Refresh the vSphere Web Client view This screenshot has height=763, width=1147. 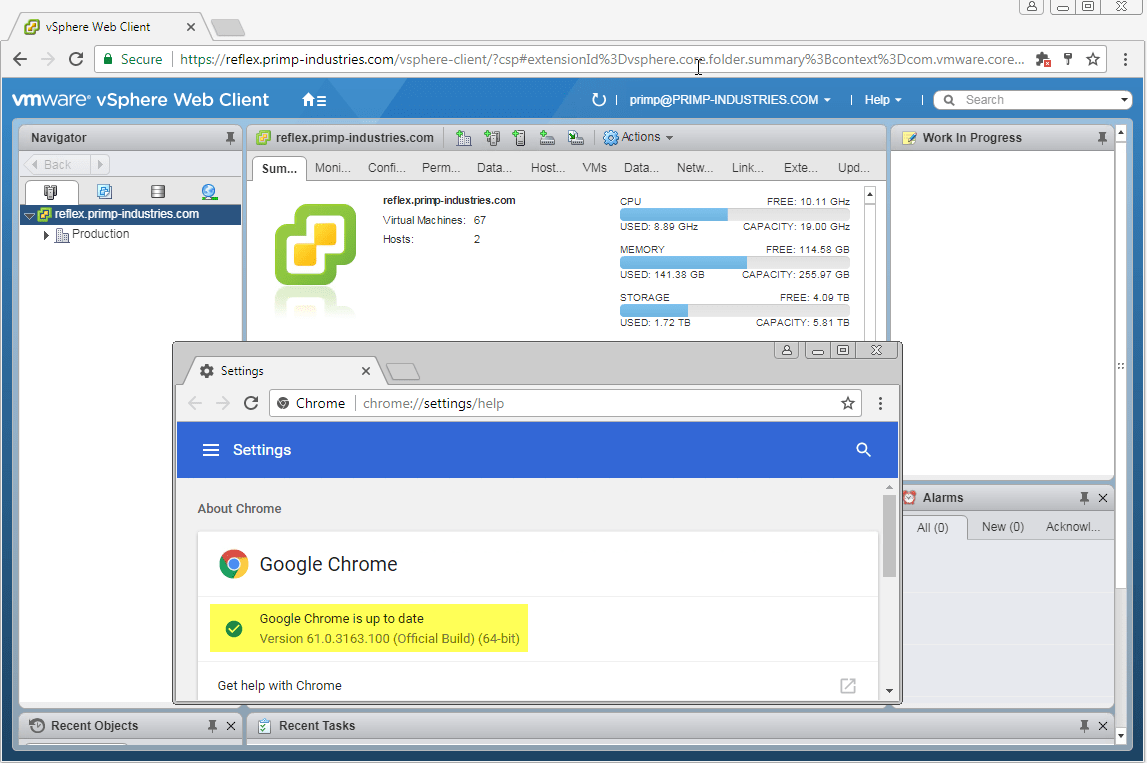point(598,99)
